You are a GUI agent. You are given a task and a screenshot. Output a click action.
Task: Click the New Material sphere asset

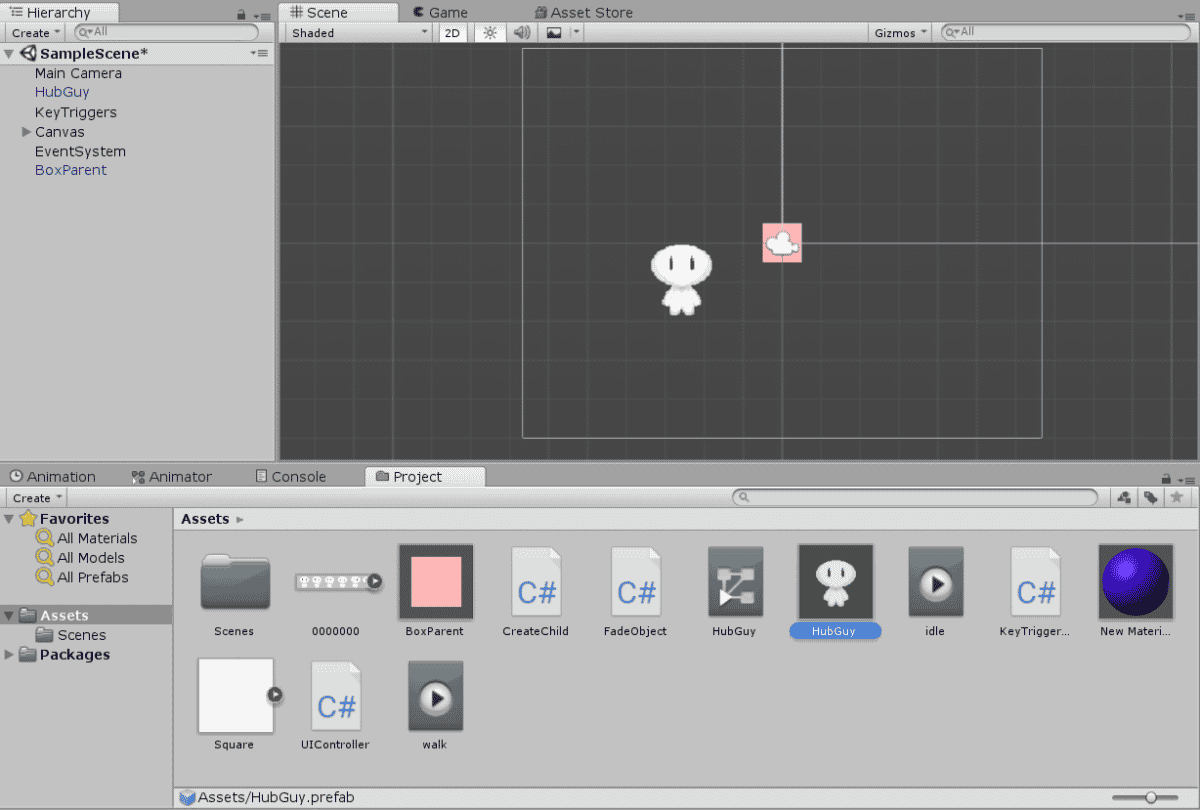(x=1136, y=582)
